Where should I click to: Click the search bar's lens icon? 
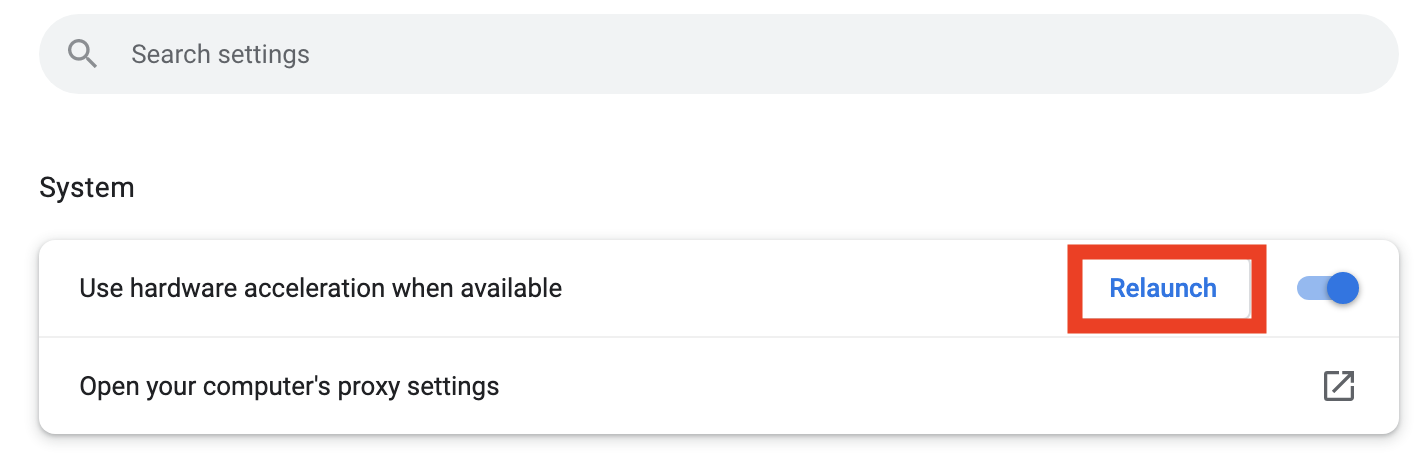click(83, 54)
